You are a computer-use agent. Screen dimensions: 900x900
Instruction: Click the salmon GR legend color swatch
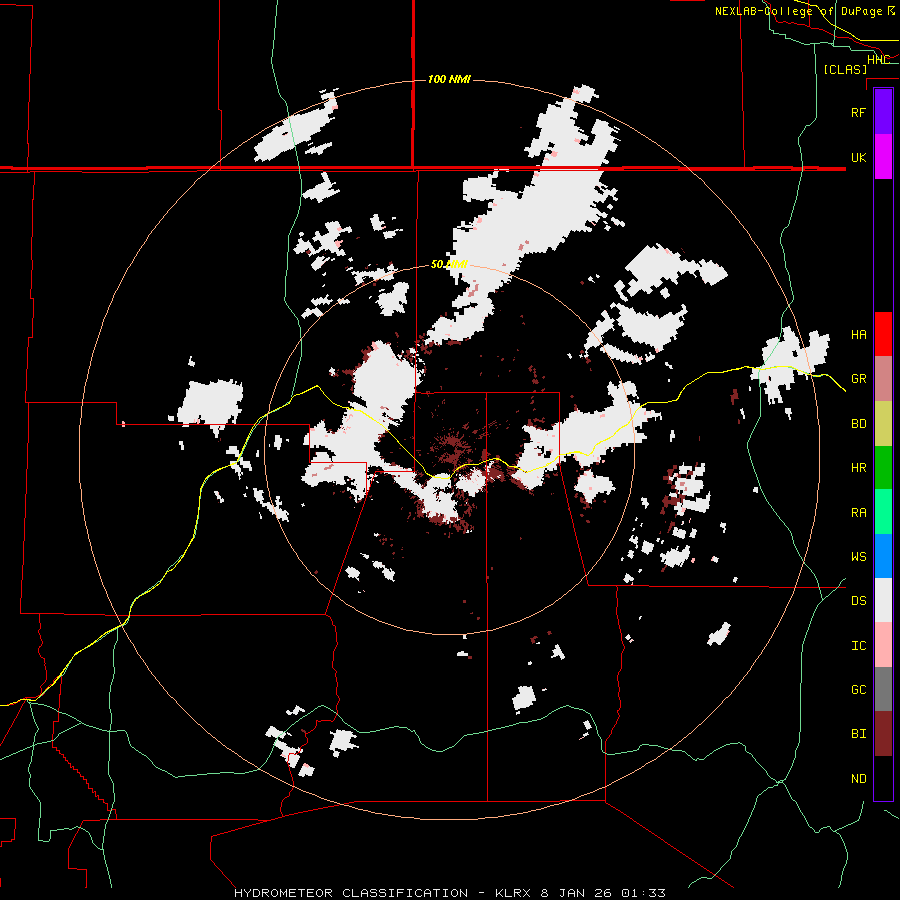pos(883,379)
